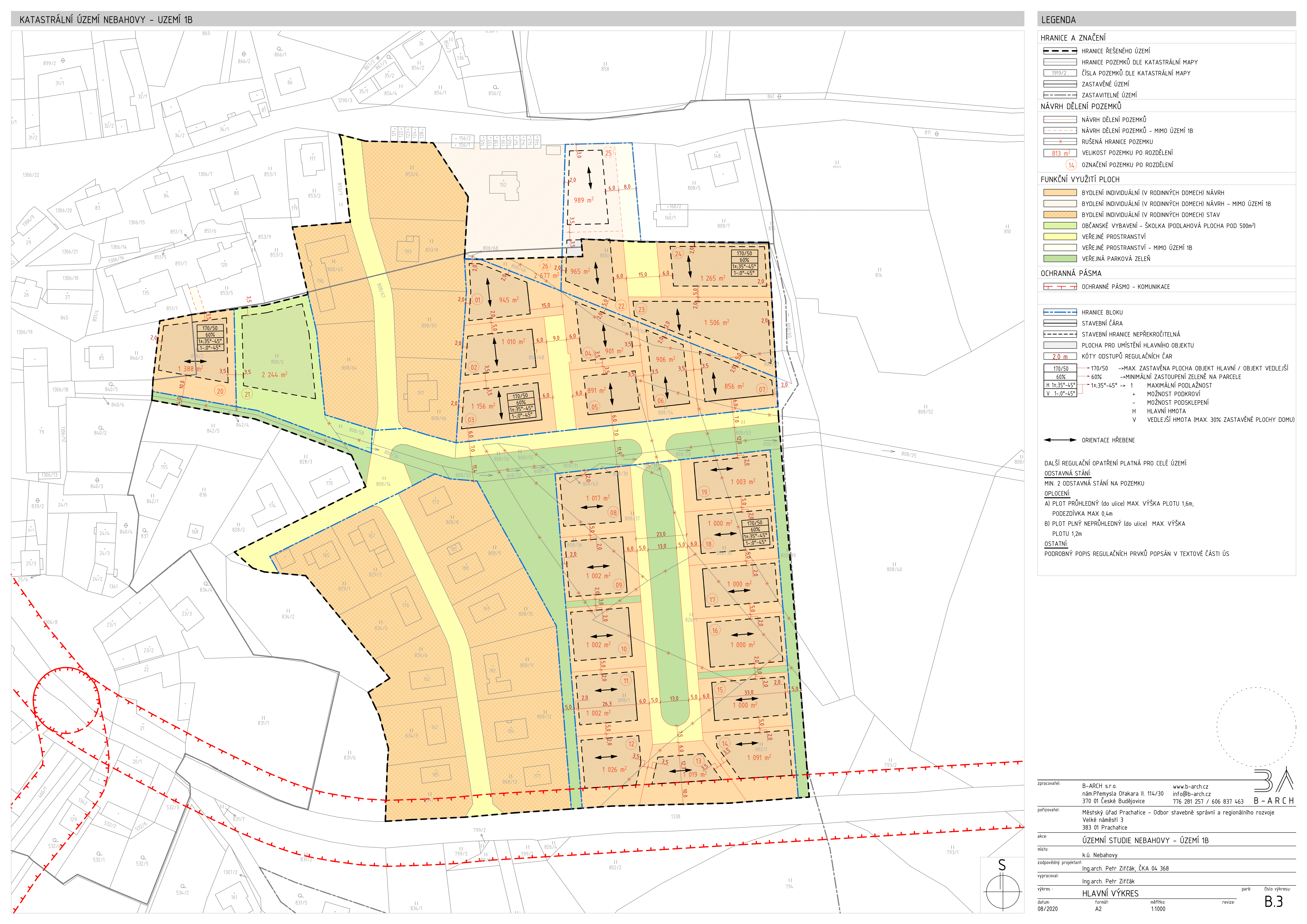Click the circled plot number 21 marker
Viewport: 1307px width, 924px height.
(x=247, y=394)
